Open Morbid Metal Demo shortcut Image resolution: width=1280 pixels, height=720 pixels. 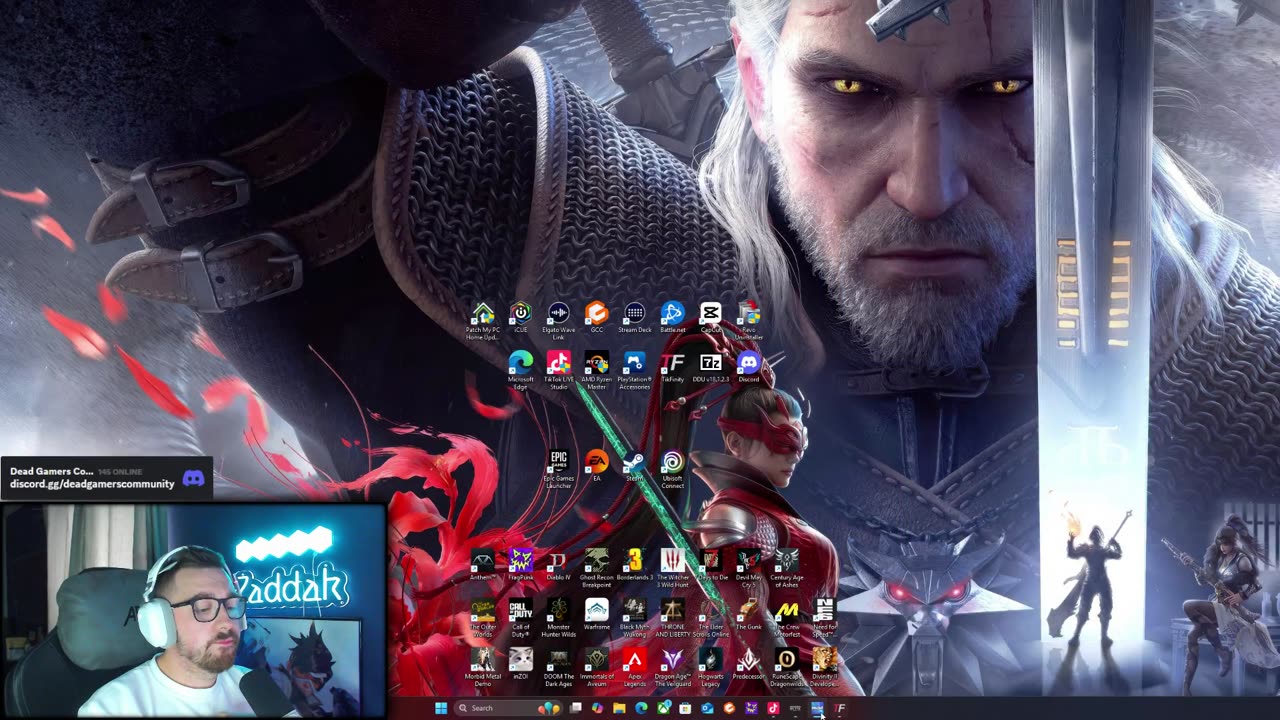click(x=483, y=667)
